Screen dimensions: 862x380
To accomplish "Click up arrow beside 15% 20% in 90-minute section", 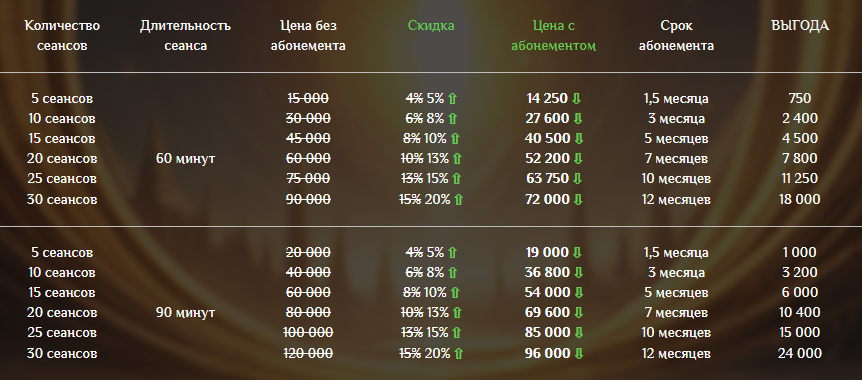I will pyautogui.click(x=458, y=353).
